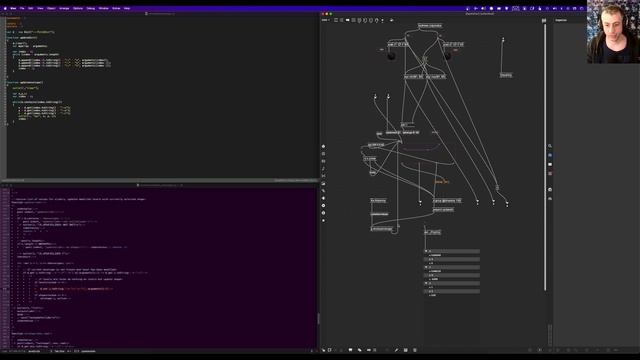Toggle Presentation Mode in bottom toolbar
The width and height of the screenshot is (640, 360).
350,350
